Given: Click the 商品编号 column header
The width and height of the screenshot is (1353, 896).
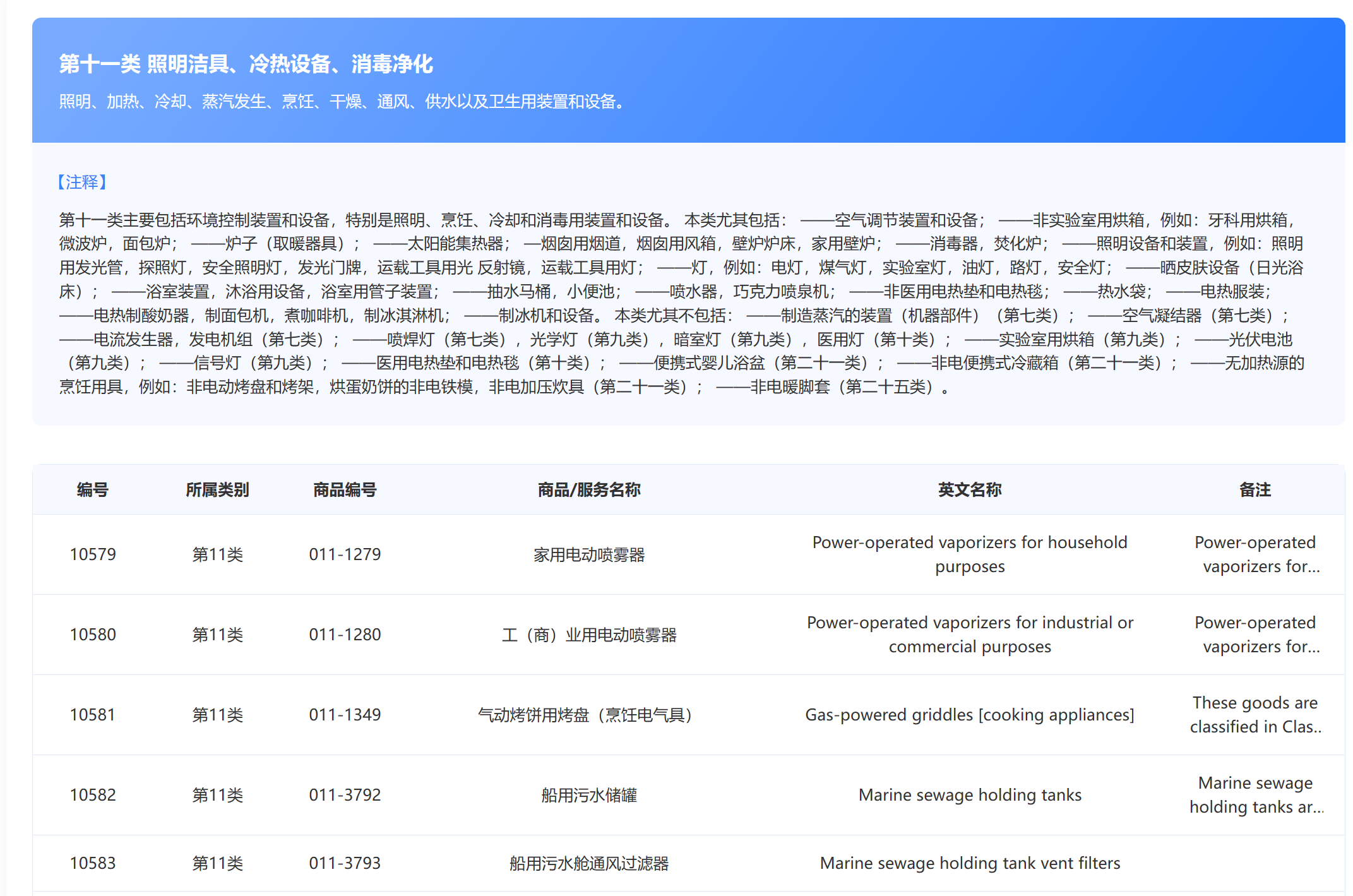Looking at the screenshot, I should coord(345,490).
